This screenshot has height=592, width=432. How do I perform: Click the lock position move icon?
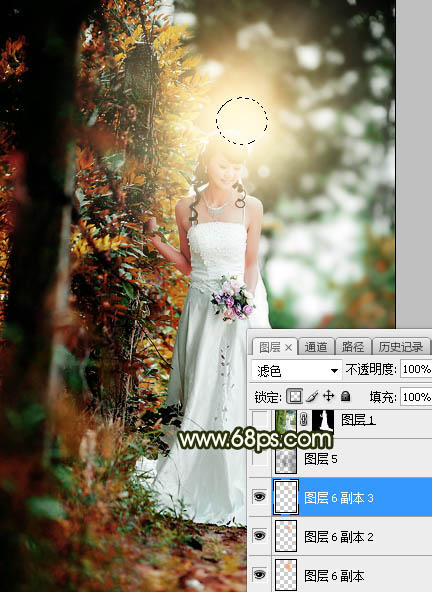329,396
